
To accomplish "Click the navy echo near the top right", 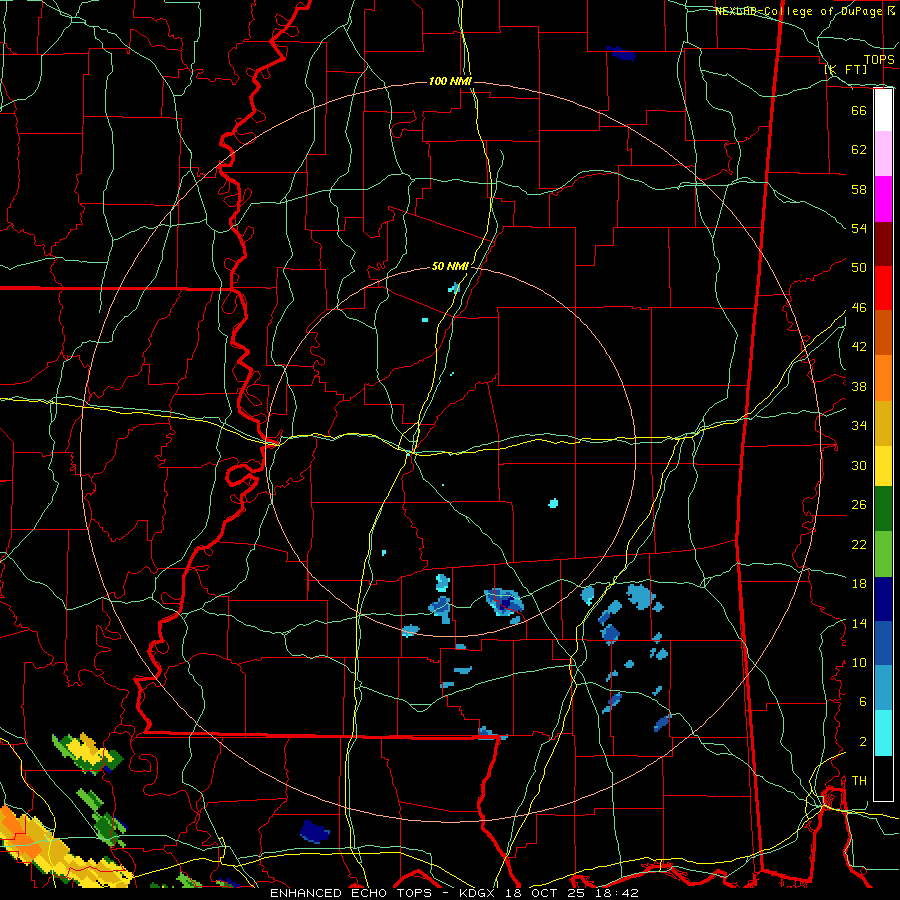I will [622, 54].
